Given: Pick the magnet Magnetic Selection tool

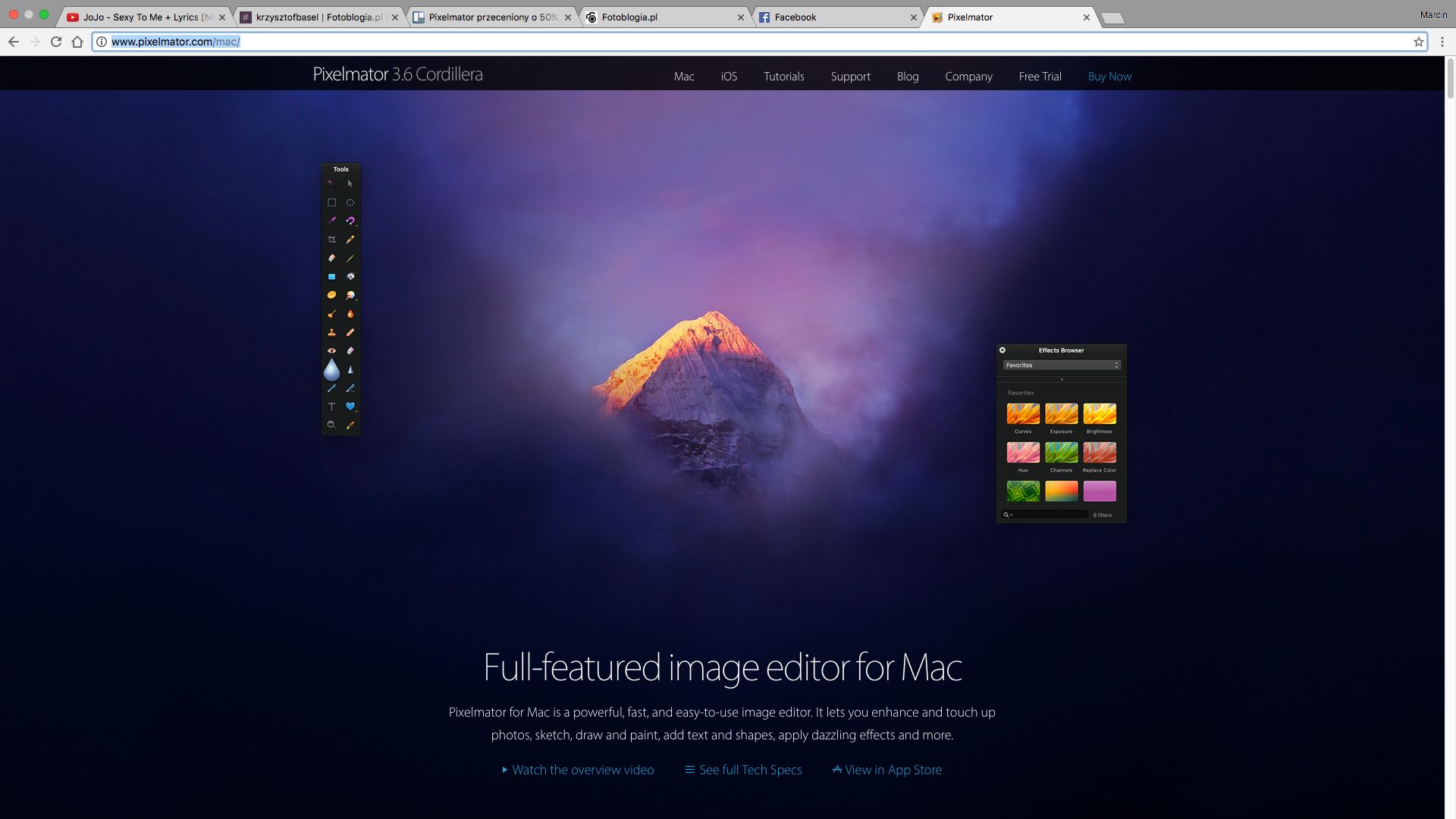Looking at the screenshot, I should tap(350, 221).
